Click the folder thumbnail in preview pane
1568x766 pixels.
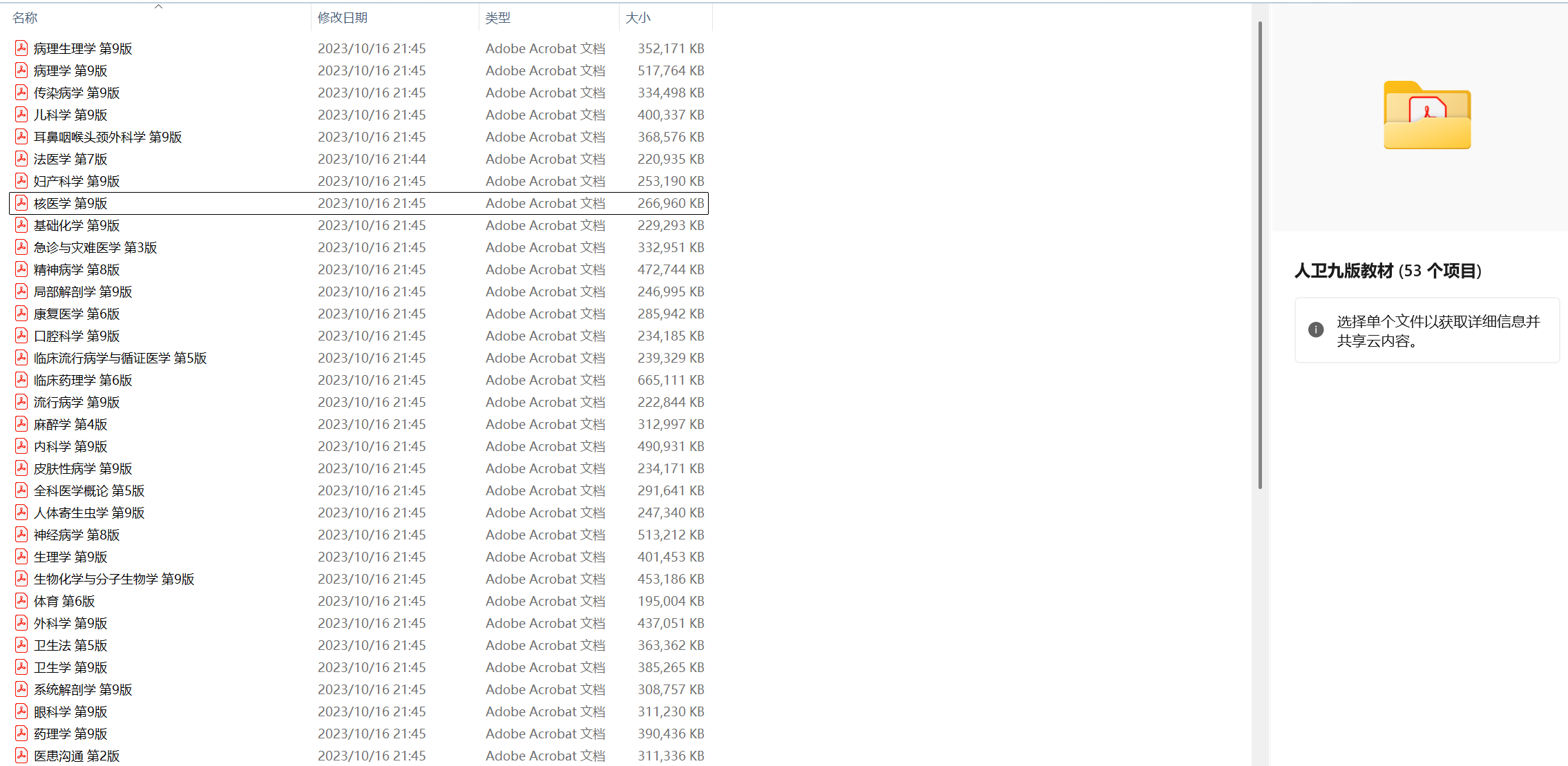(x=1427, y=115)
